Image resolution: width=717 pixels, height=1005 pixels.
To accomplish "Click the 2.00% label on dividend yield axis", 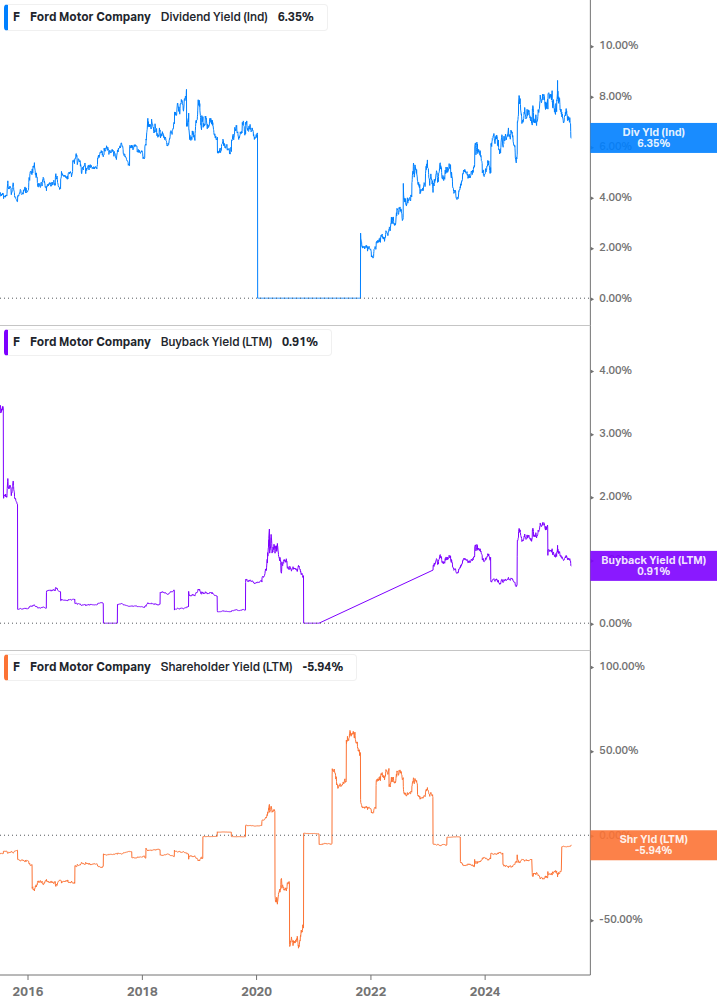I will point(615,247).
